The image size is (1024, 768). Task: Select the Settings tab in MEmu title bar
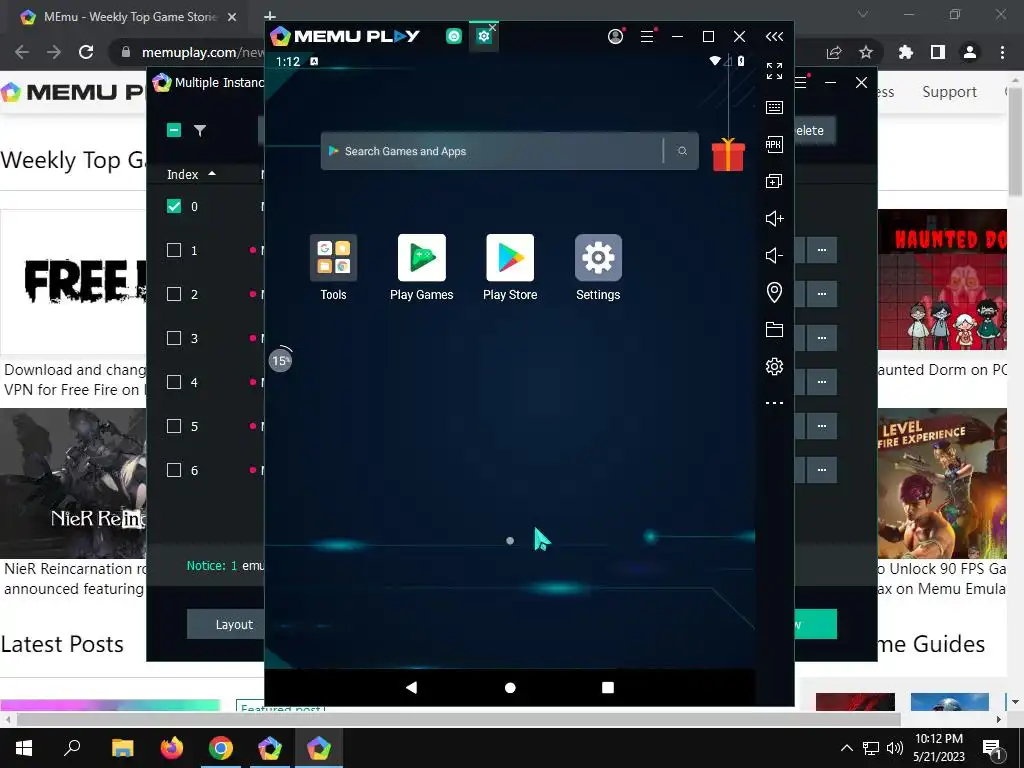click(484, 37)
